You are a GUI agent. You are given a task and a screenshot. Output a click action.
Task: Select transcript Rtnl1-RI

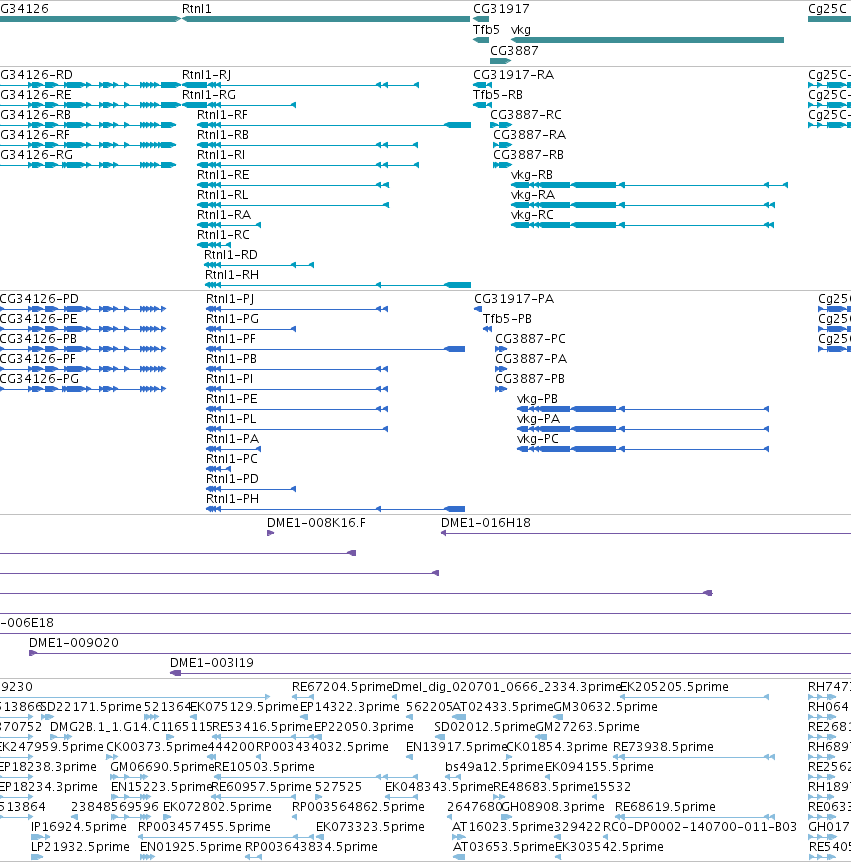[308, 165]
